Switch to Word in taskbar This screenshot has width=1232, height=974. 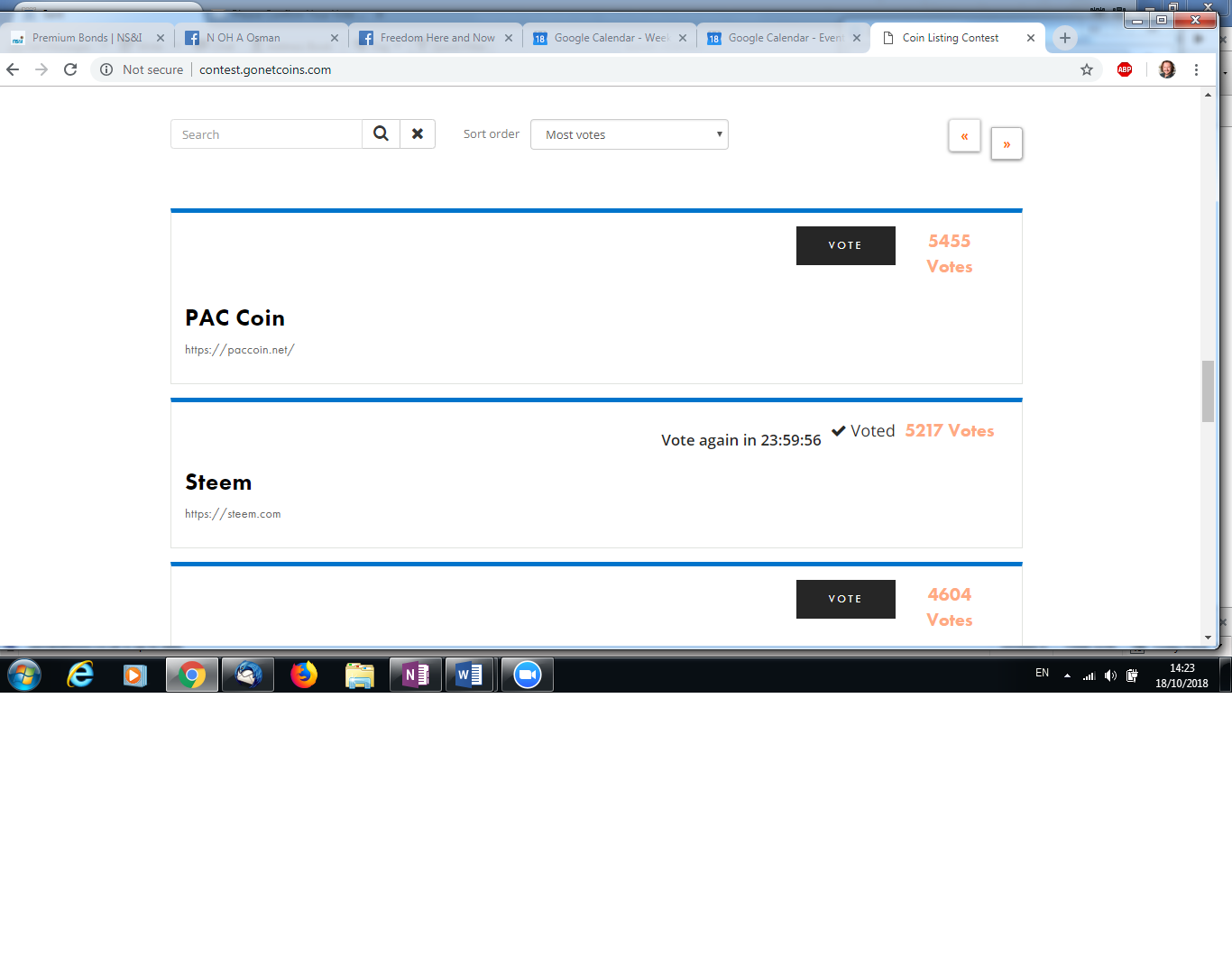pyautogui.click(x=470, y=675)
